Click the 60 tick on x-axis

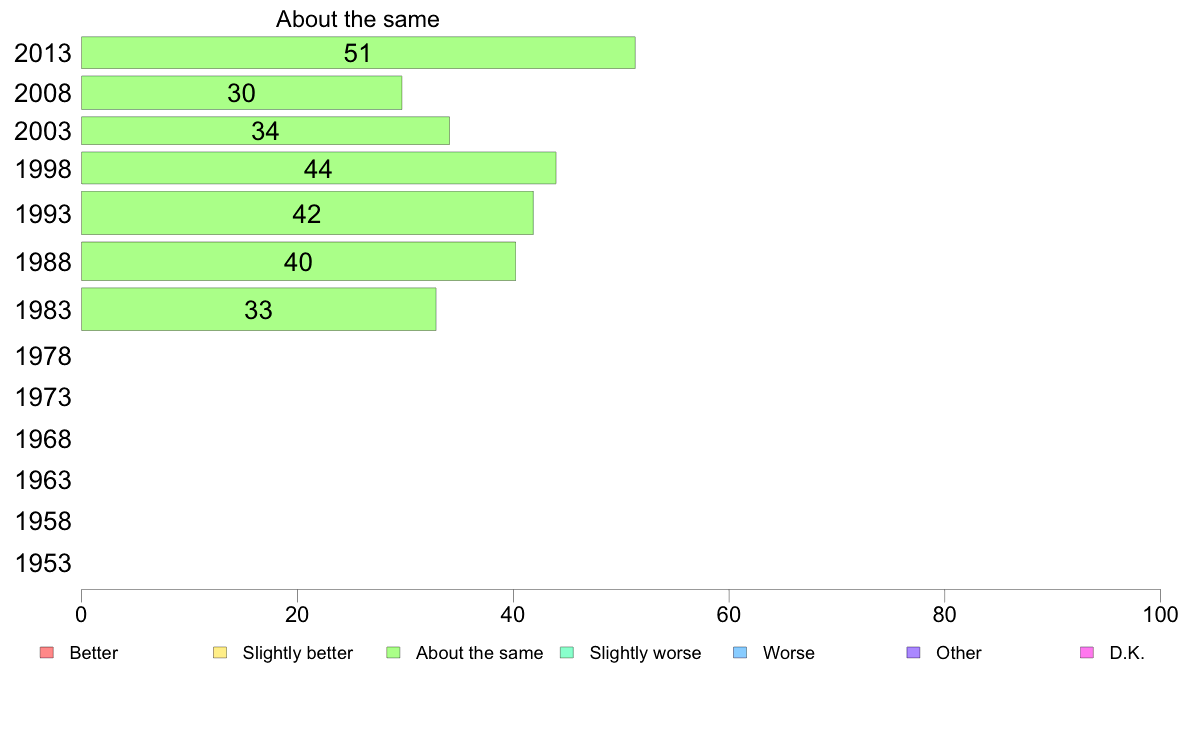[x=729, y=614]
